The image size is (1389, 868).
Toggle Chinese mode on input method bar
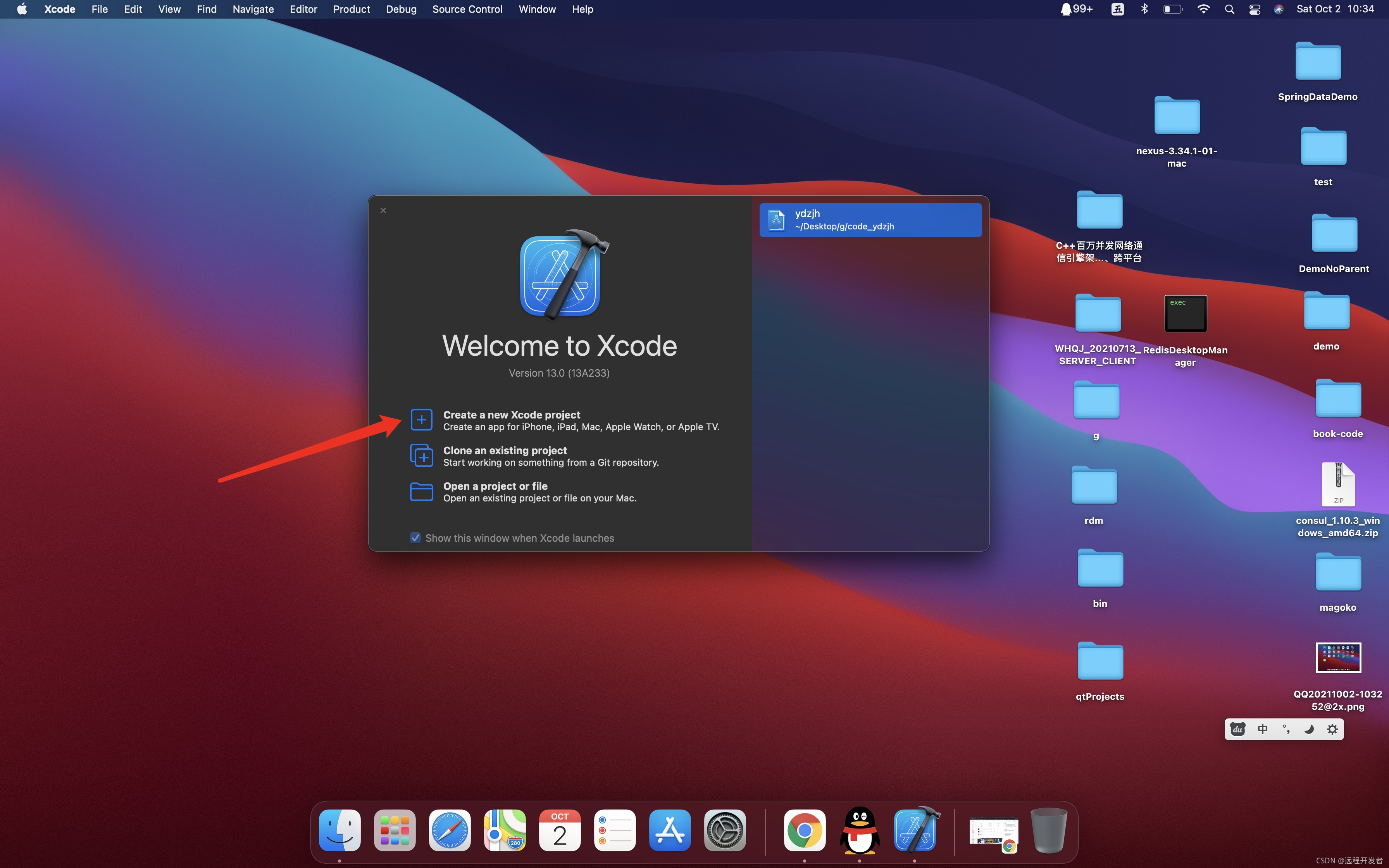[x=1263, y=729]
